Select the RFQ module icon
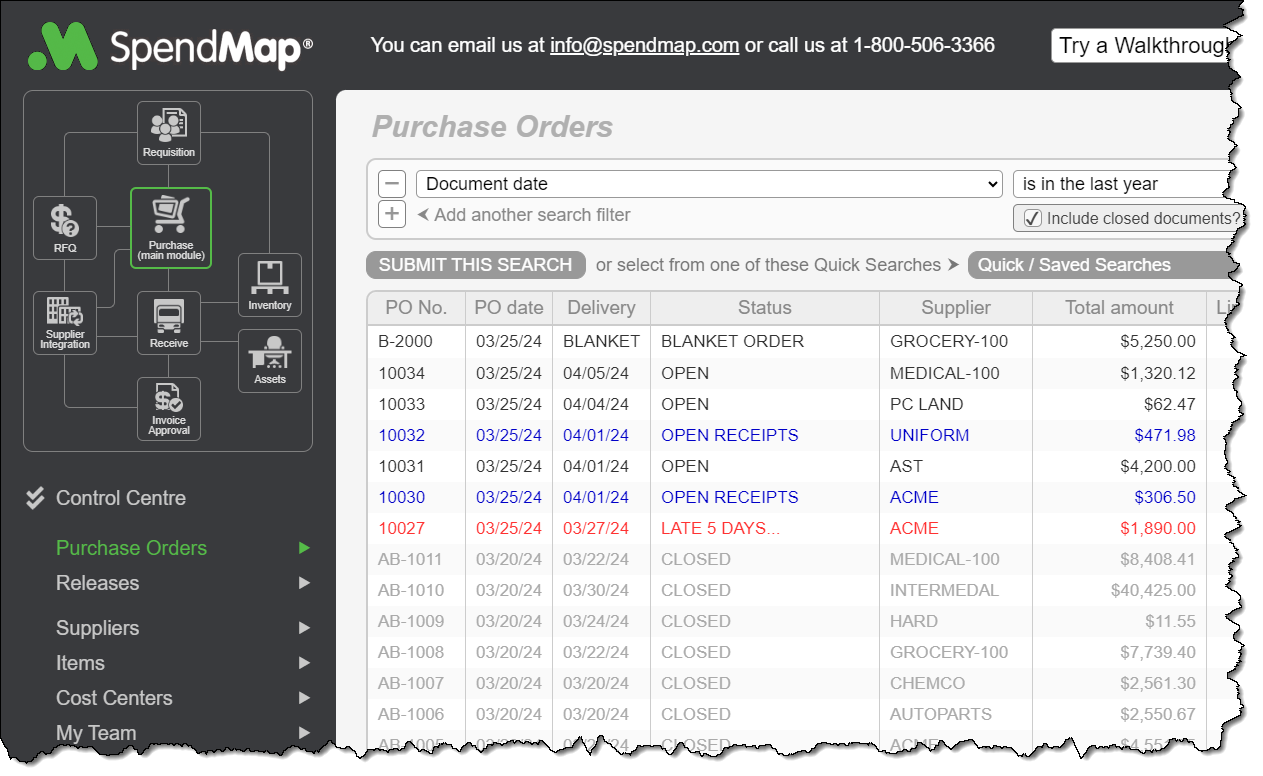 click(64, 227)
